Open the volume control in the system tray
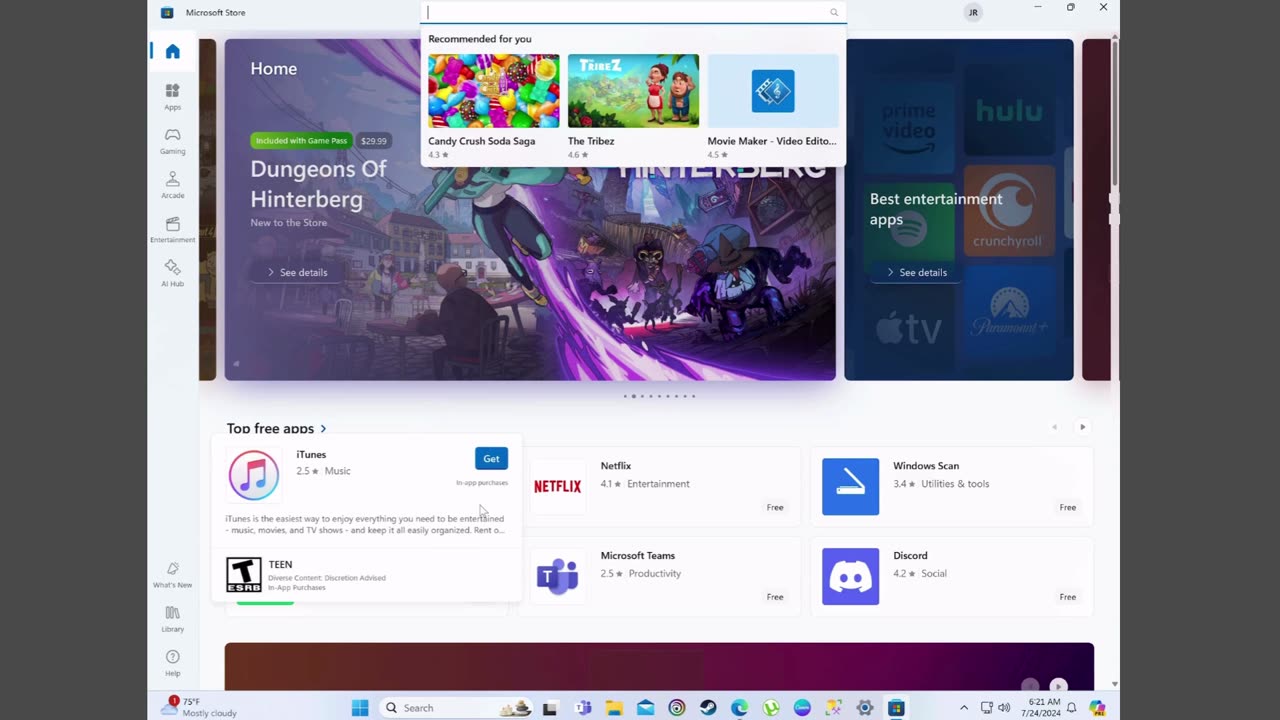Viewport: 1280px width, 720px height. [x=1004, y=707]
